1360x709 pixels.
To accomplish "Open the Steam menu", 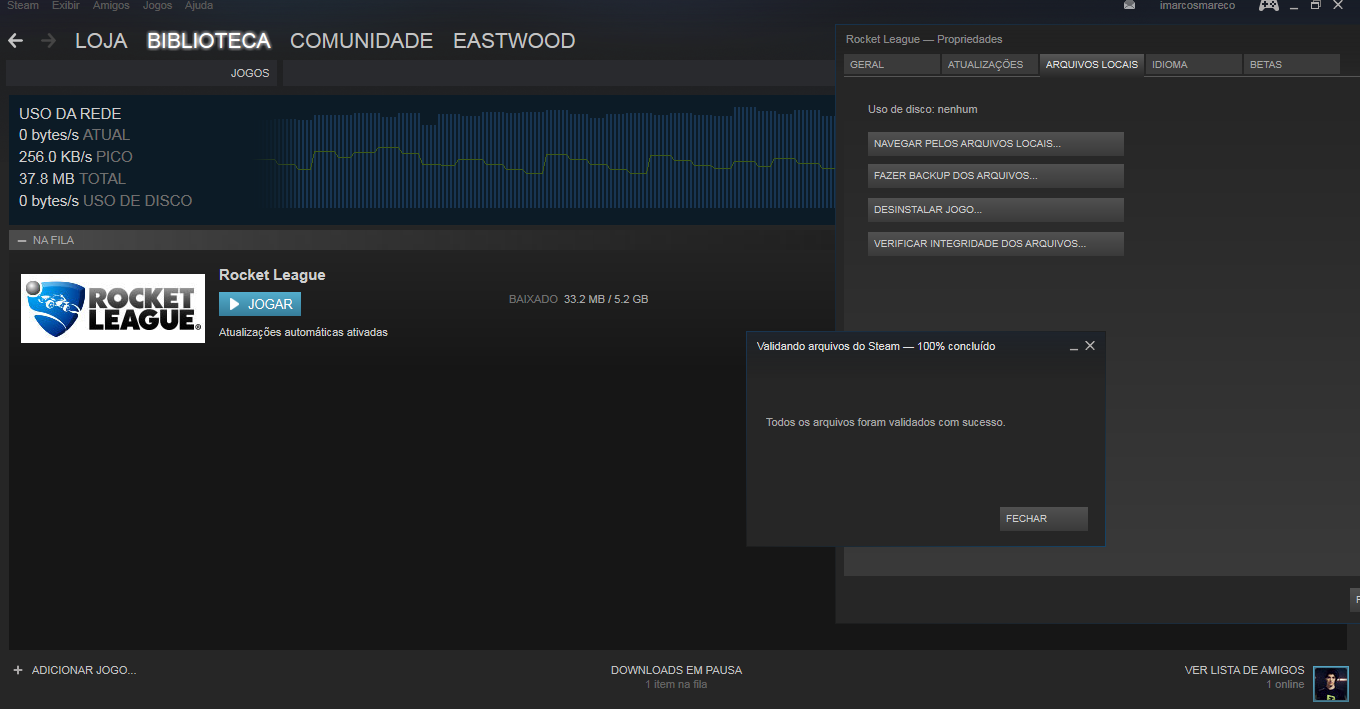I will (x=23, y=6).
